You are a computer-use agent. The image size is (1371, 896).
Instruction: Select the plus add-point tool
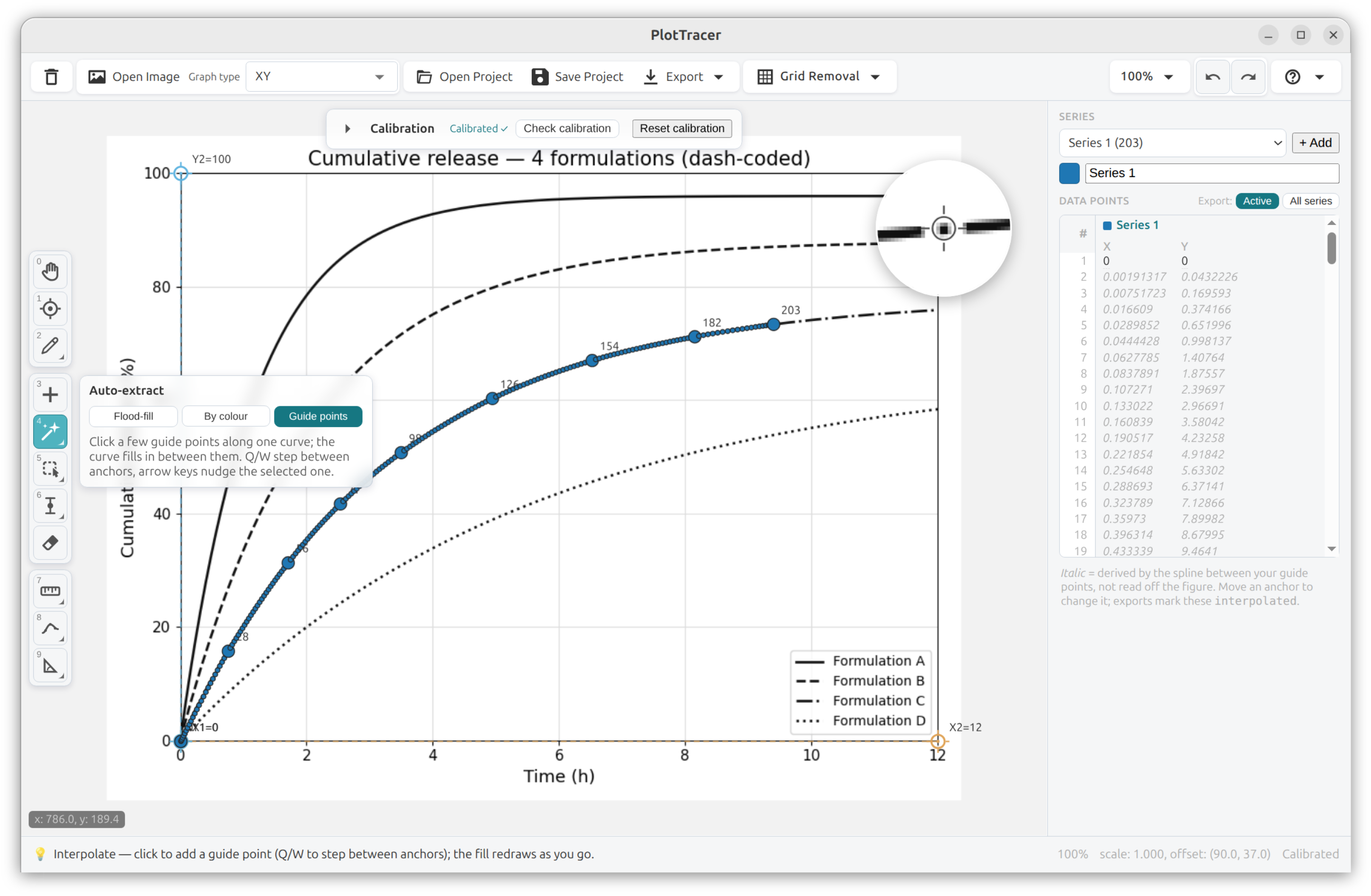[50, 394]
